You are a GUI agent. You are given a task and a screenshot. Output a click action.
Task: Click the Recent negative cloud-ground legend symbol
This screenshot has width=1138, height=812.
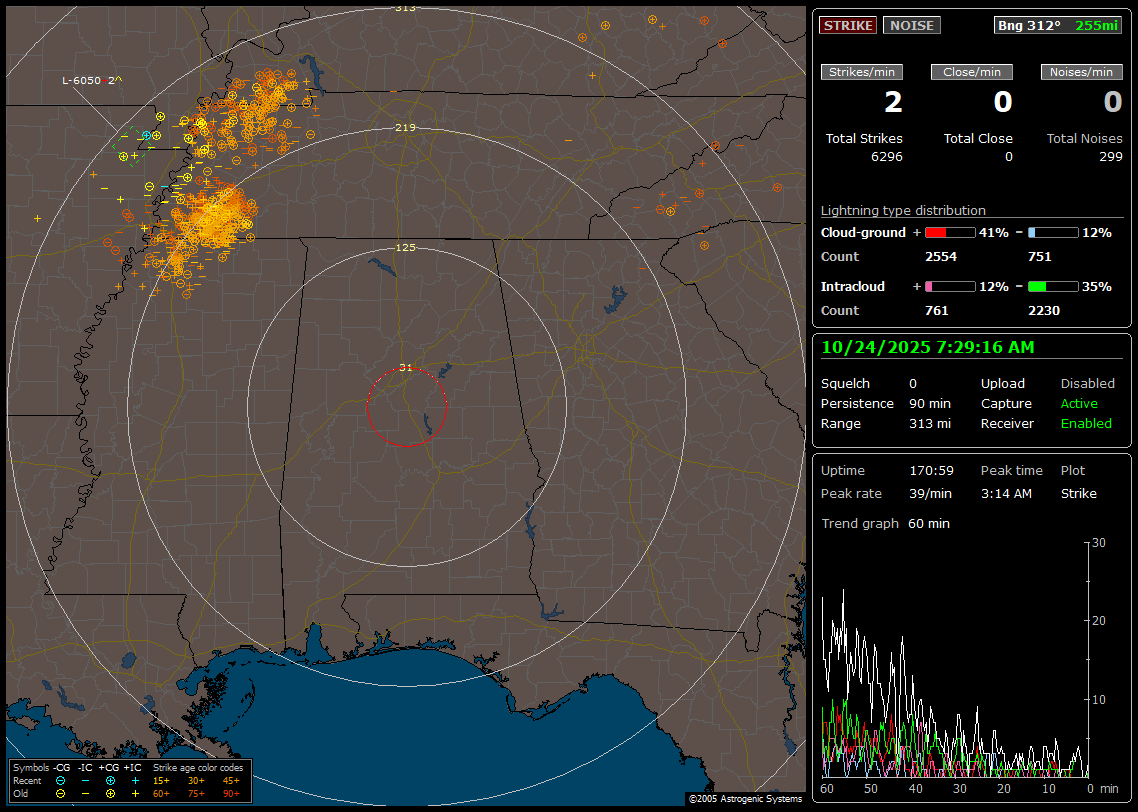60,780
